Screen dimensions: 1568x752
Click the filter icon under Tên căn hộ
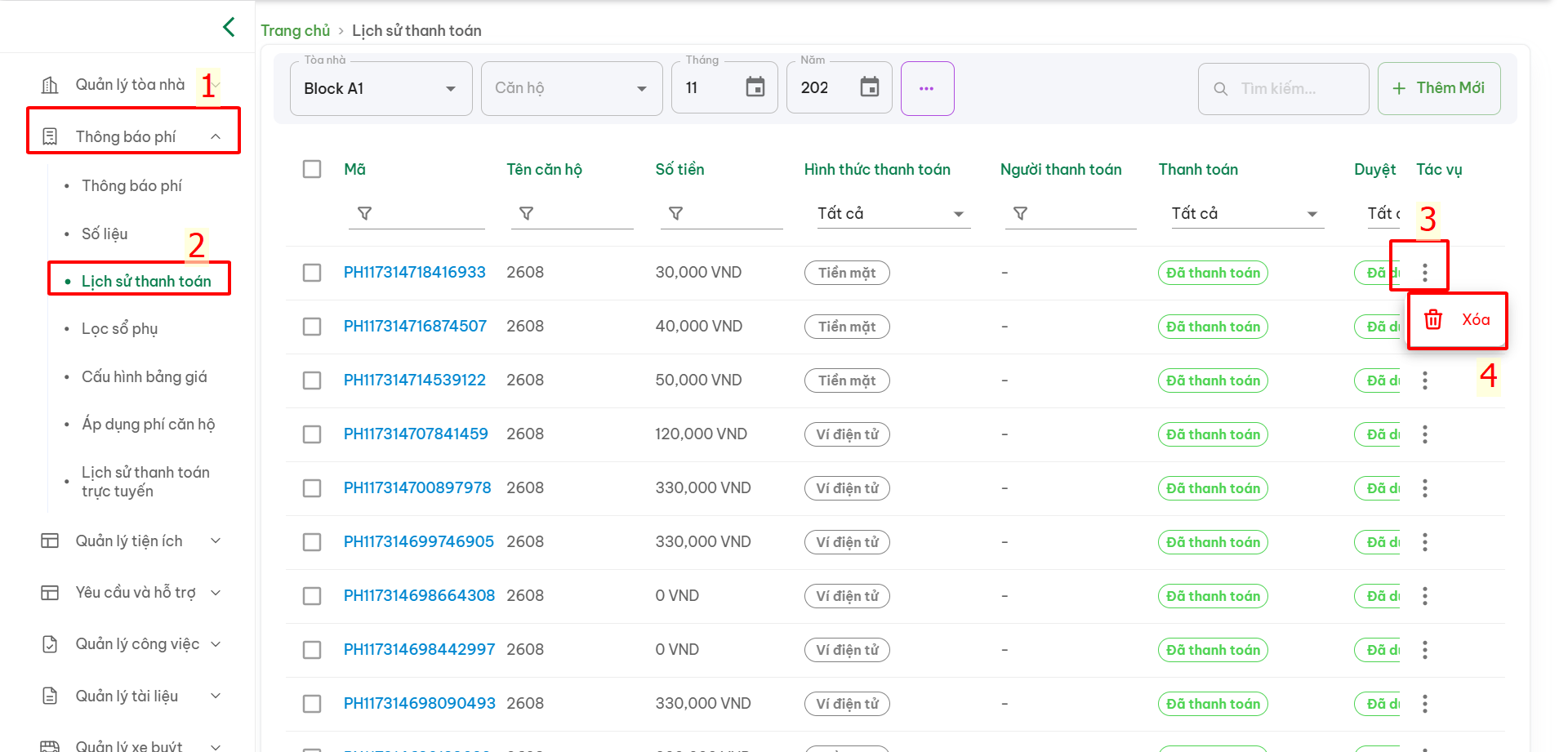click(x=527, y=213)
